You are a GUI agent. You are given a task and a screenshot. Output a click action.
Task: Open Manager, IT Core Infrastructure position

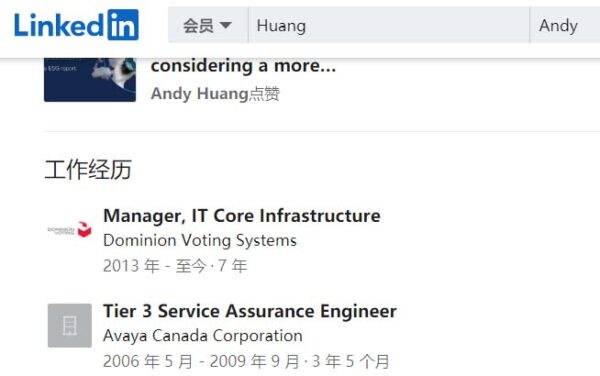[x=242, y=216]
